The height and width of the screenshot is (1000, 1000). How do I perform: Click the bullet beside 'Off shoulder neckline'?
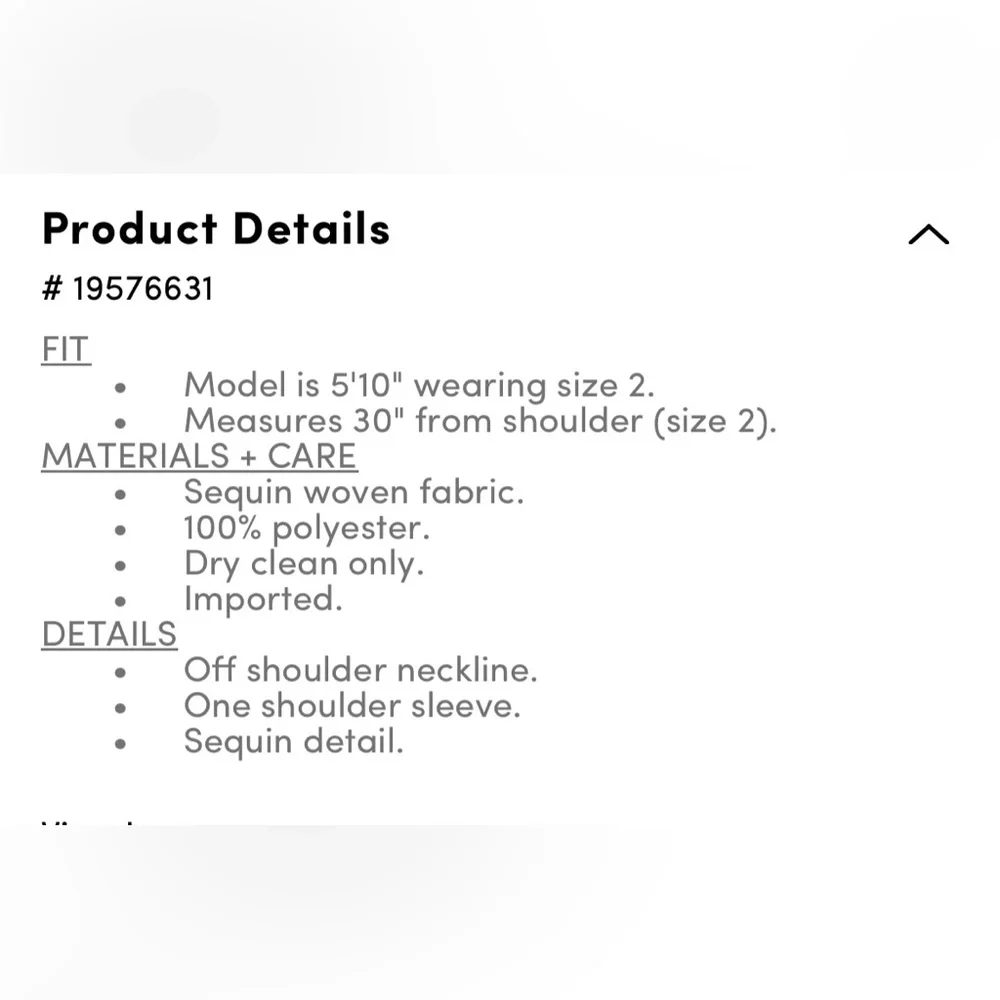(121, 671)
